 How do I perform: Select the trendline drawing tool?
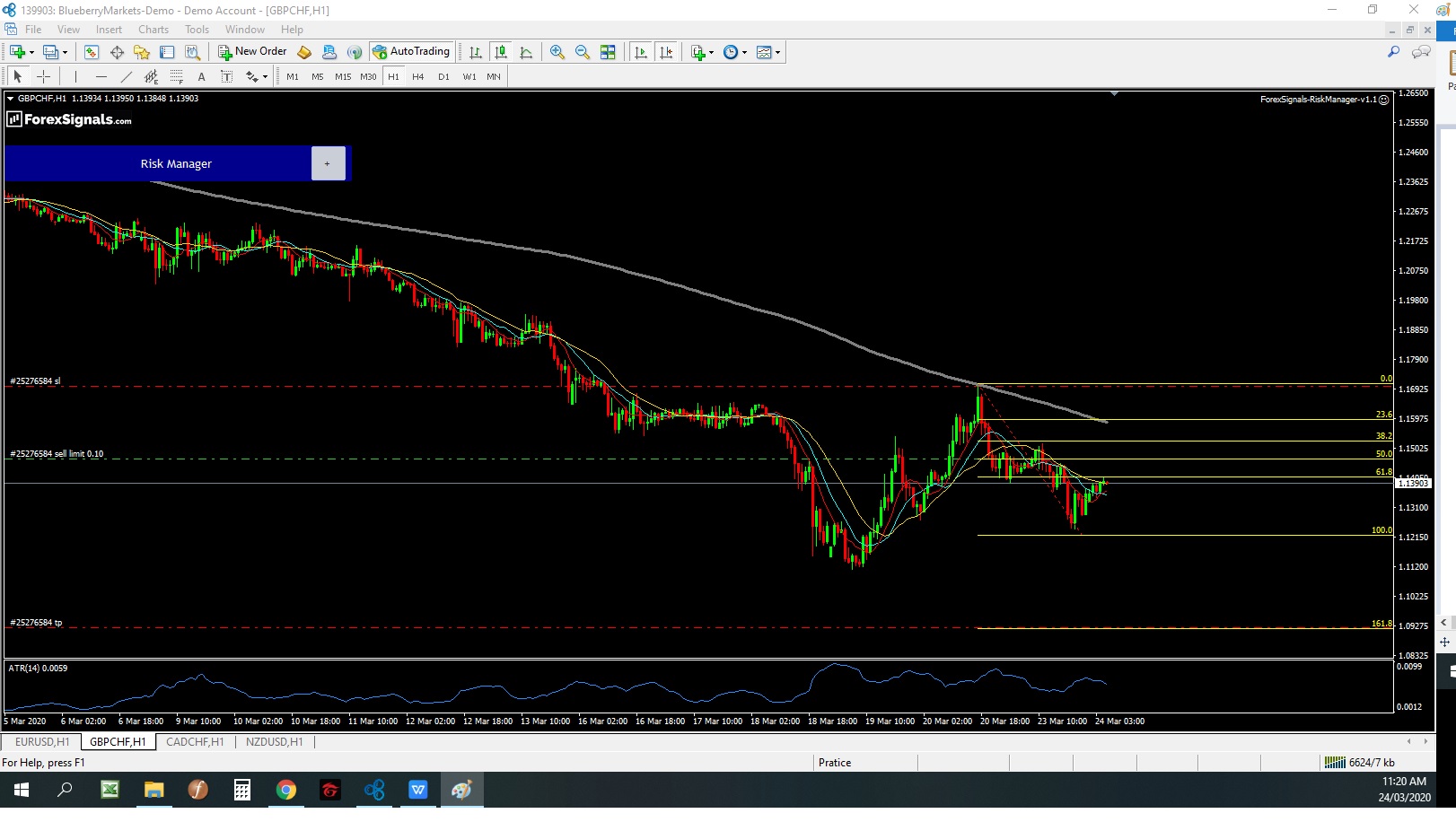coord(126,76)
